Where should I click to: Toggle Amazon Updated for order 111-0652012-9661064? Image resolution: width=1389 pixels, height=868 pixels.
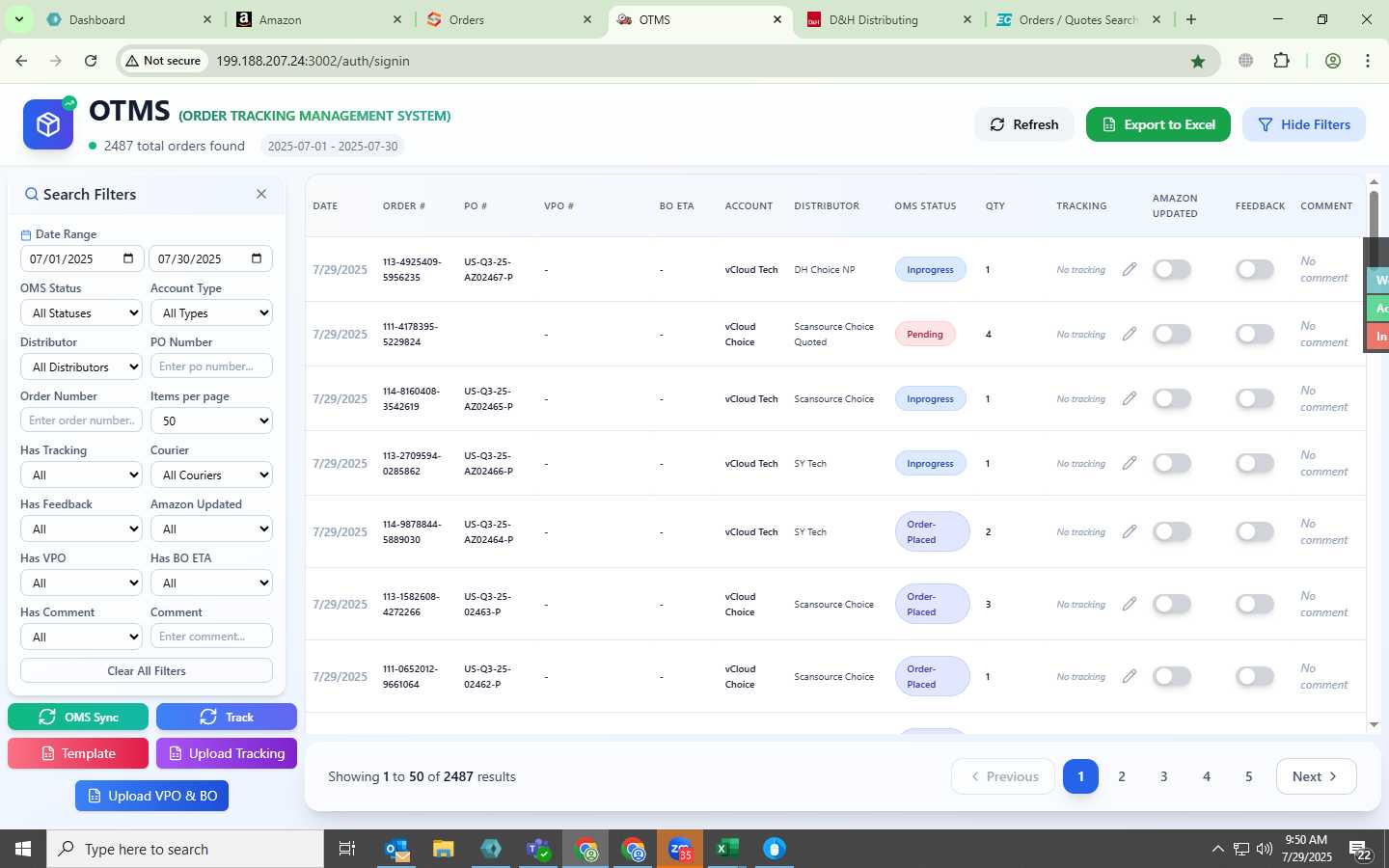coord(1172,676)
